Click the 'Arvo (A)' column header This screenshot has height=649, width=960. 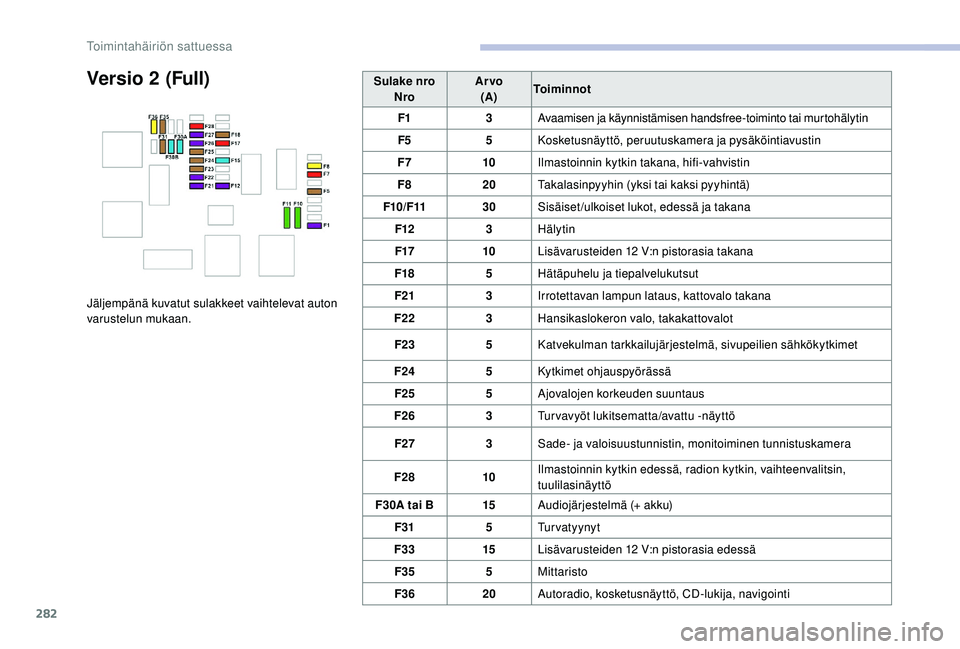point(489,89)
